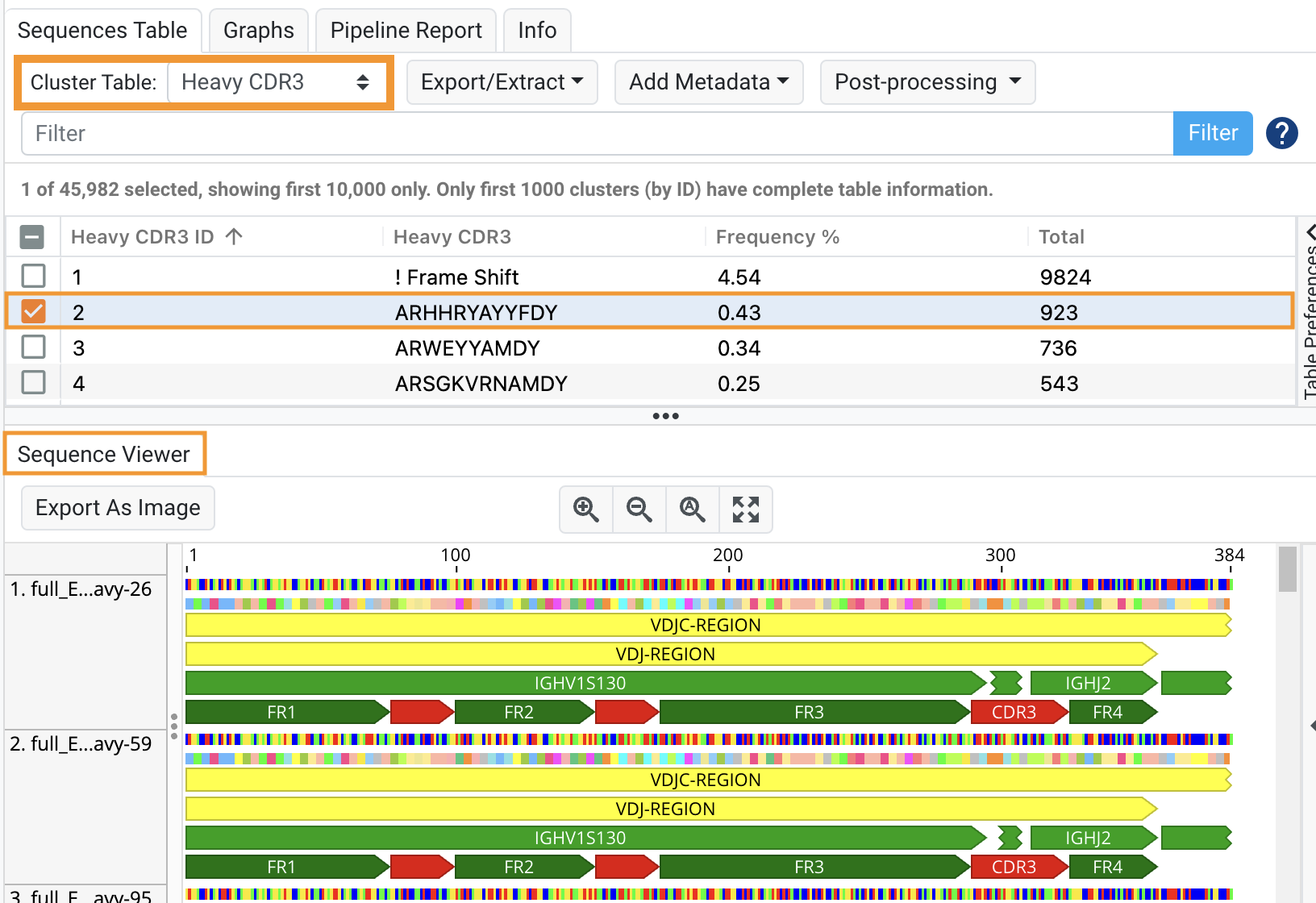Check the ARWEYYAMDY row checkbox
The image size is (1316, 903).
33,347
